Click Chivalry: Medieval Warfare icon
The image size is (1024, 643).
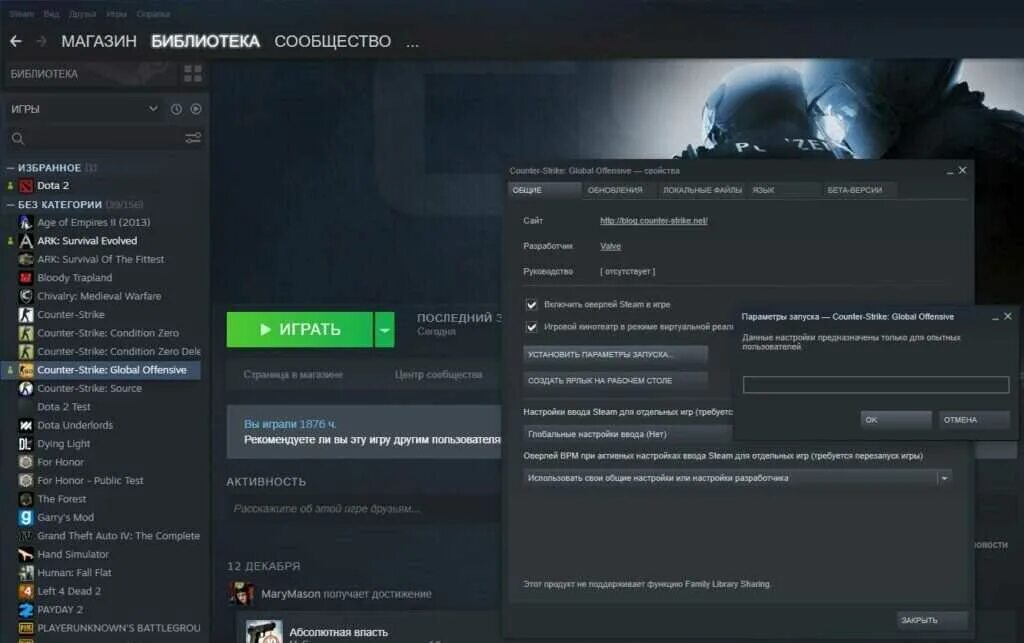(25, 296)
